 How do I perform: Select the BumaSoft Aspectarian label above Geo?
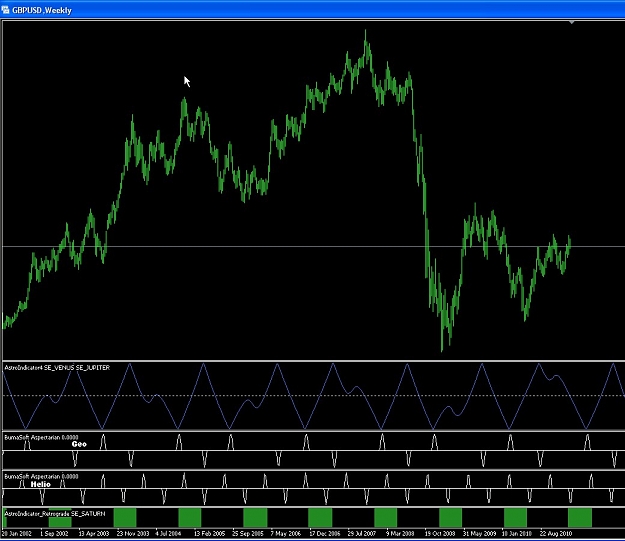(x=41, y=437)
